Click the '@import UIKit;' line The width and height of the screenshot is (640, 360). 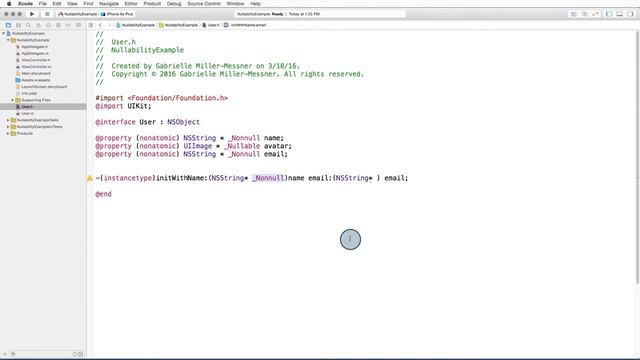click(123, 106)
